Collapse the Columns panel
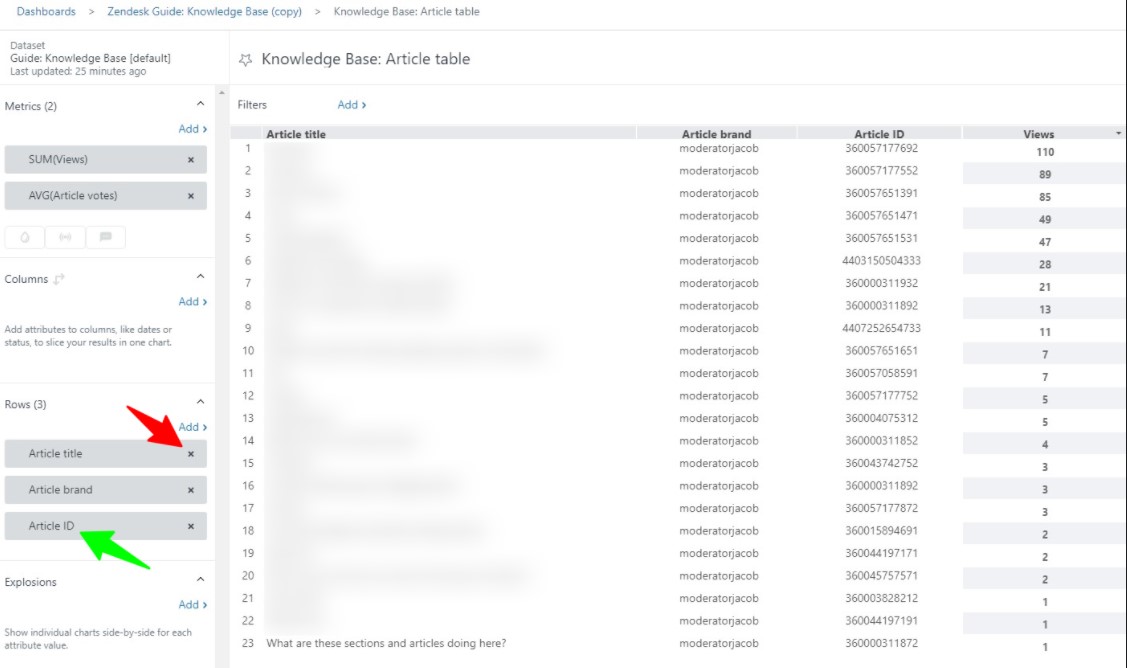The image size is (1127, 668). 200,277
